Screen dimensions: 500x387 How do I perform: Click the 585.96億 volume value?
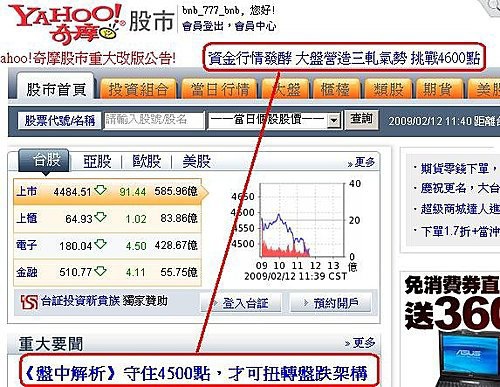(x=176, y=191)
